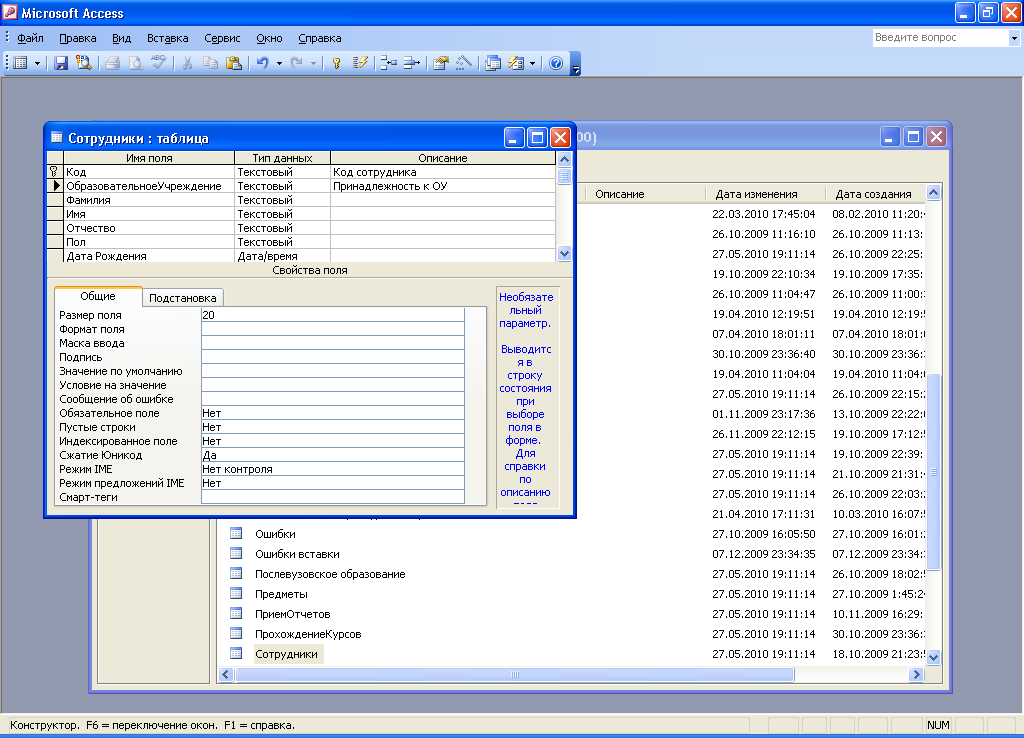Select the Фамилия field name cell
This screenshot has width=1024, height=738.
click(x=149, y=200)
